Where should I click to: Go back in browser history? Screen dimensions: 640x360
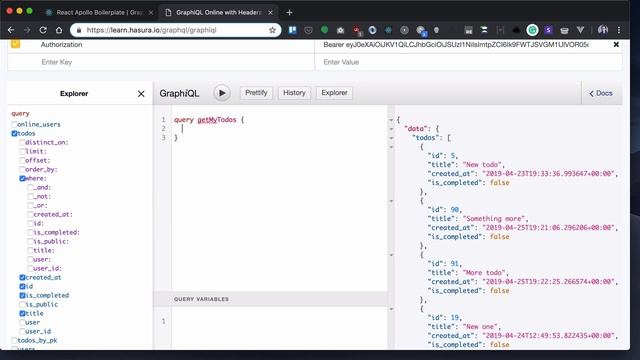click(11, 30)
